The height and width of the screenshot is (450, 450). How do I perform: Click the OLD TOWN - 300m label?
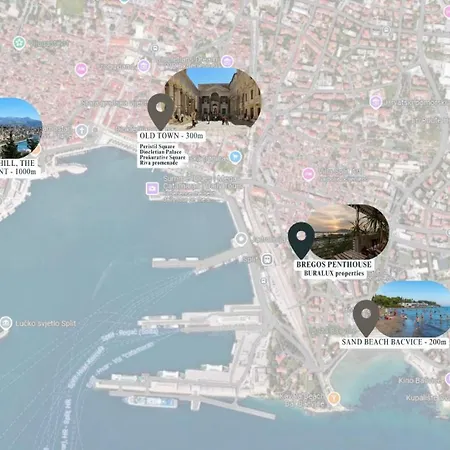(171, 136)
